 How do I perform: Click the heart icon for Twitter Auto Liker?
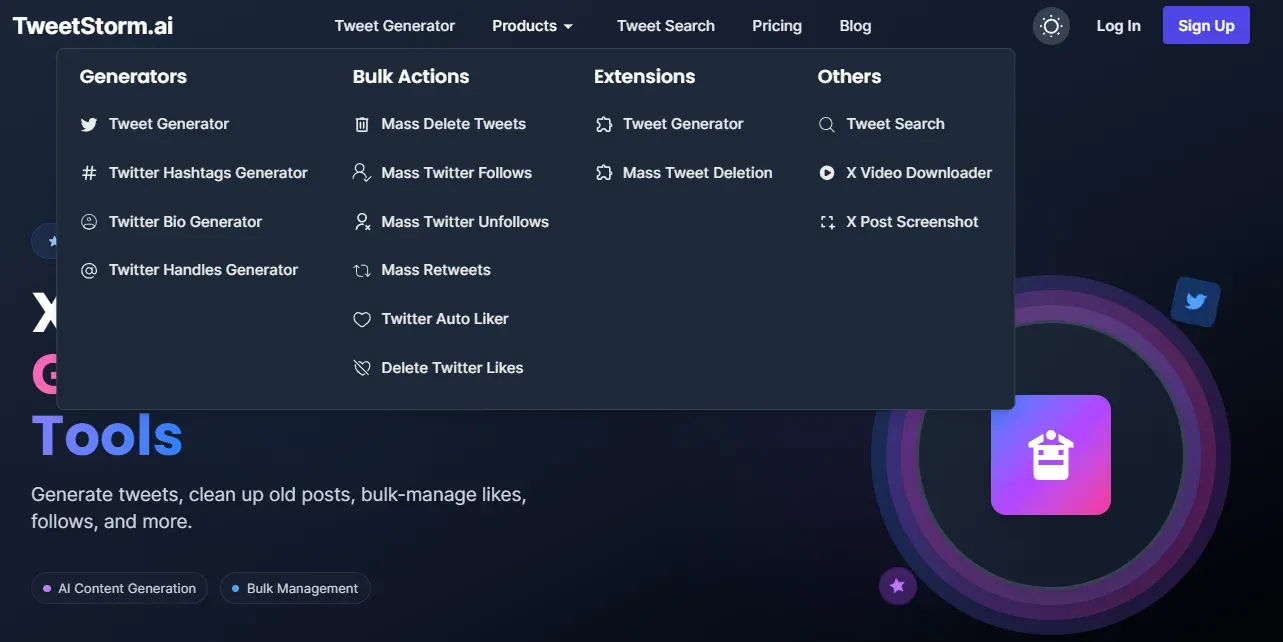coord(361,319)
